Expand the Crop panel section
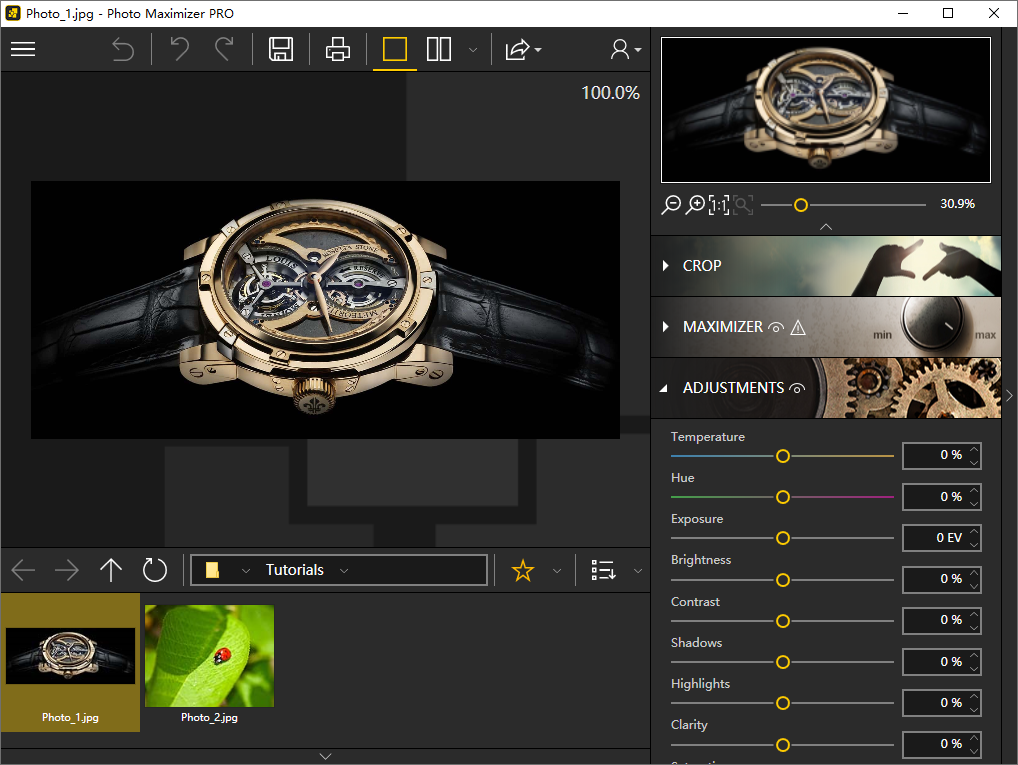The width and height of the screenshot is (1018, 765). (x=667, y=266)
